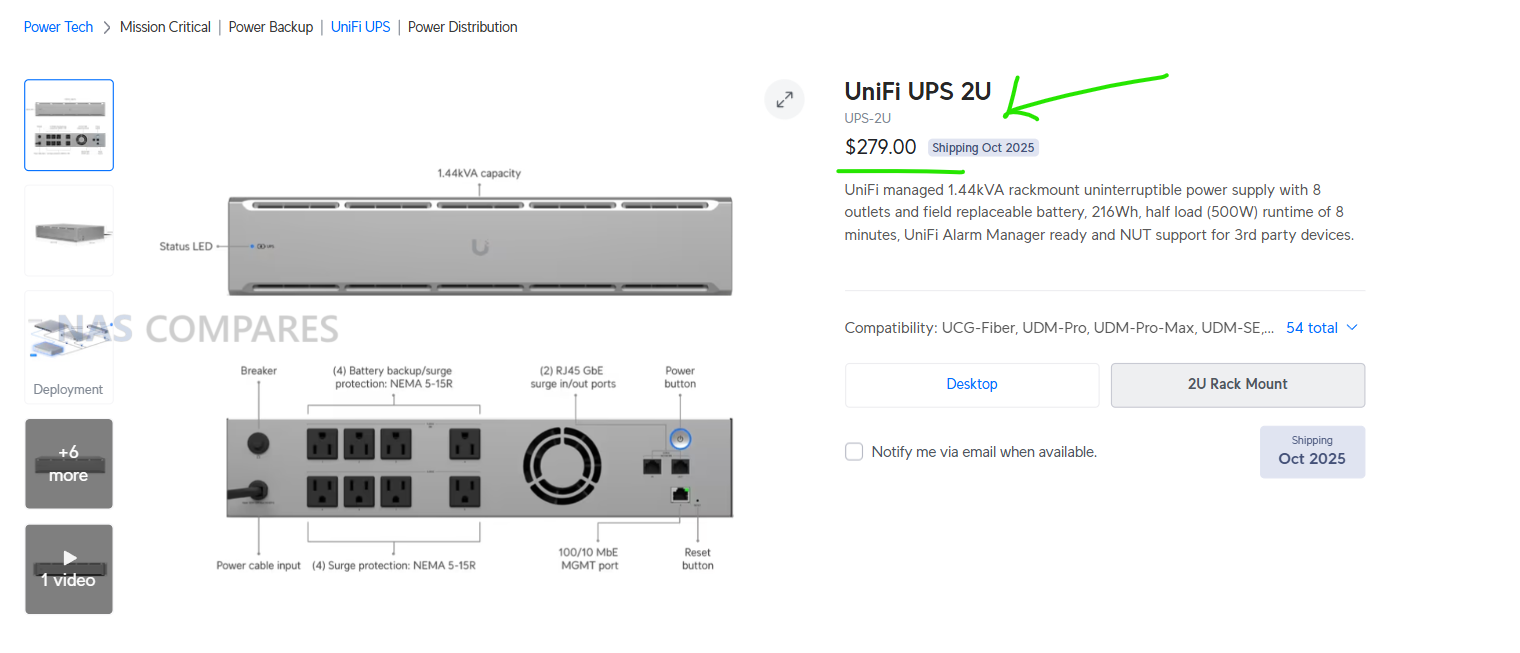
Task: Select the UniFi UPS tab
Action: 361,27
